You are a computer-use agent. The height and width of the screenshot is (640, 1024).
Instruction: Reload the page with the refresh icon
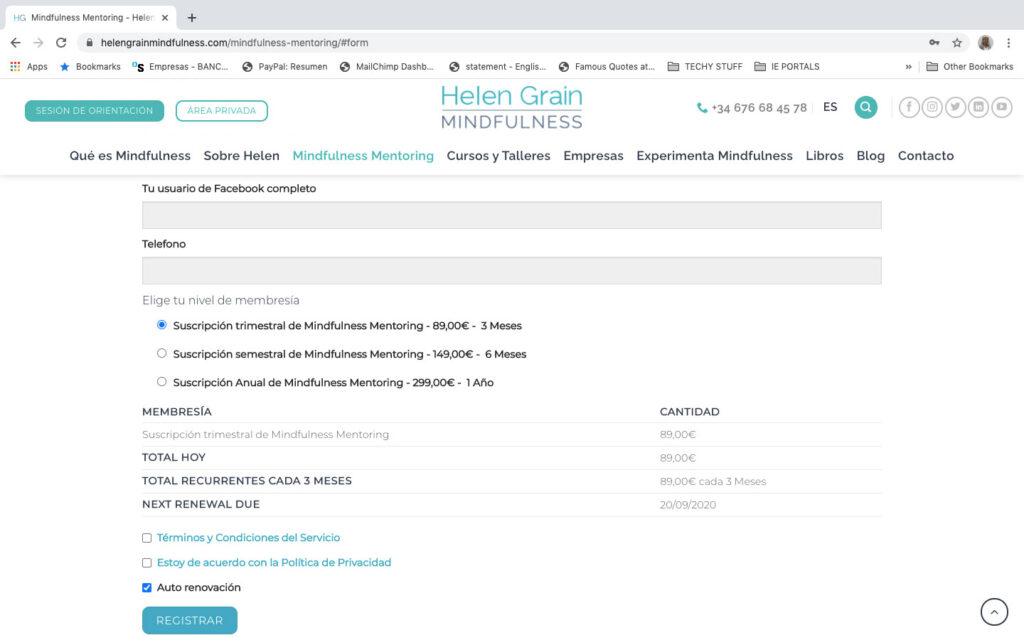coord(61,42)
